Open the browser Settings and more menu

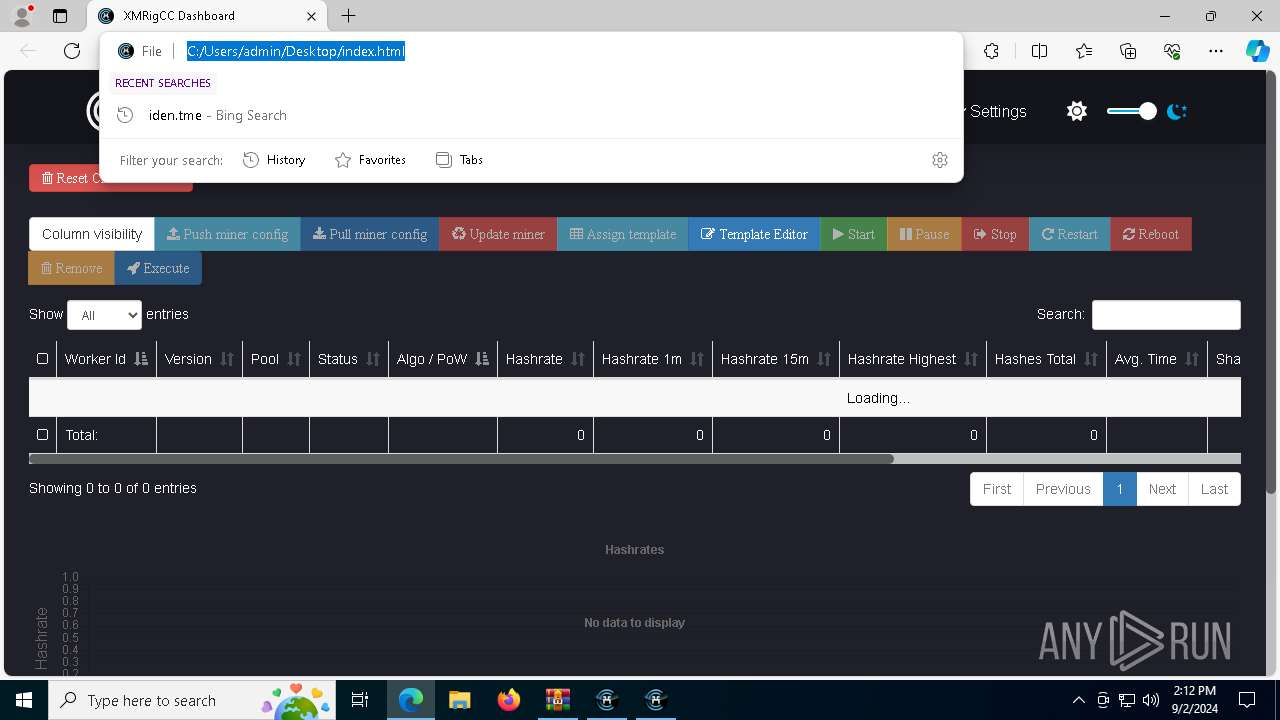coord(1216,51)
